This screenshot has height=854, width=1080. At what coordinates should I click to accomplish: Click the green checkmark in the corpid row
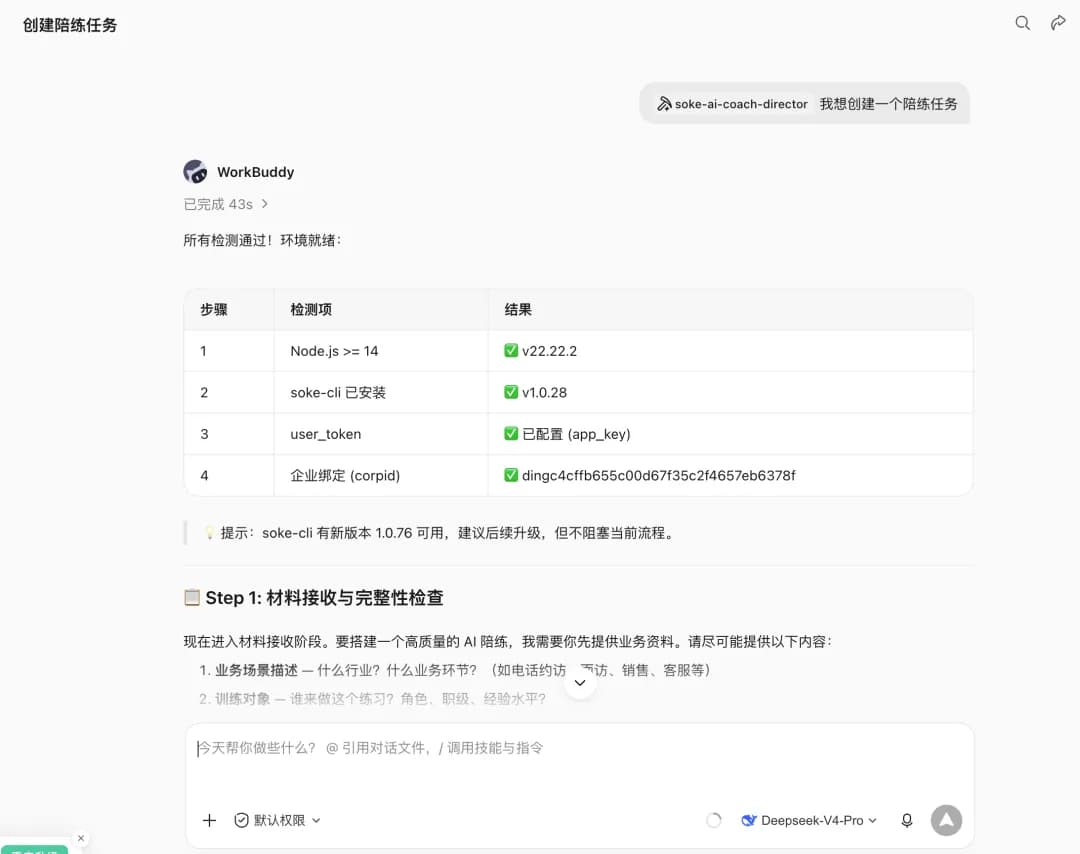[x=511, y=475]
